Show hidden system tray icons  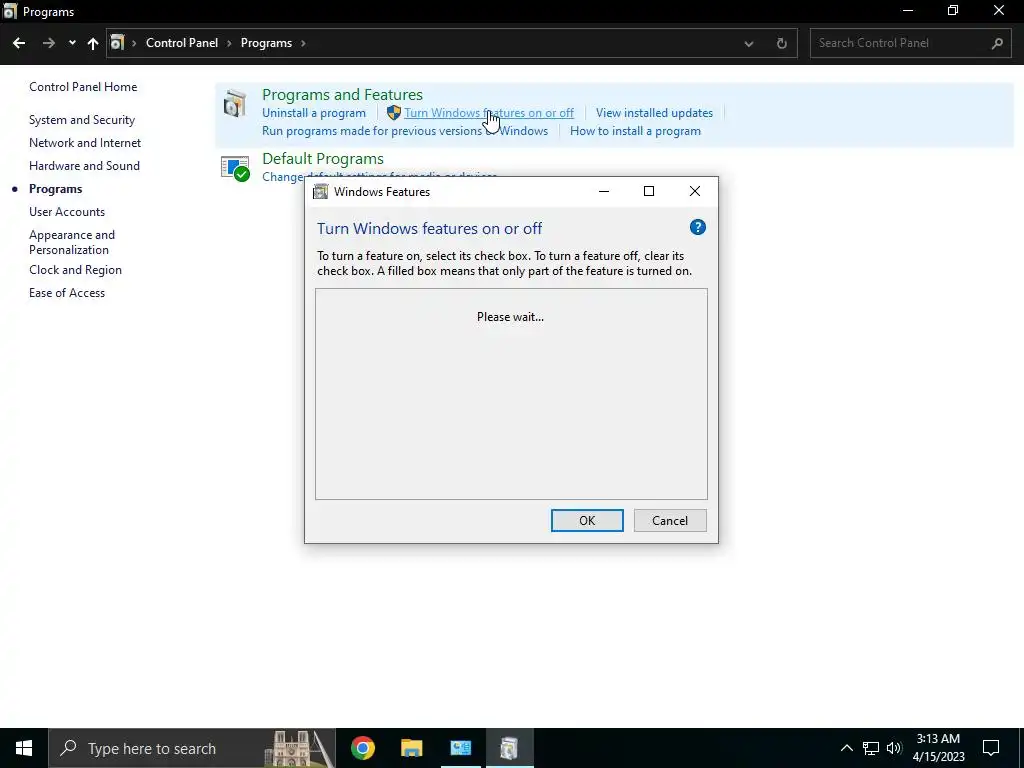846,748
